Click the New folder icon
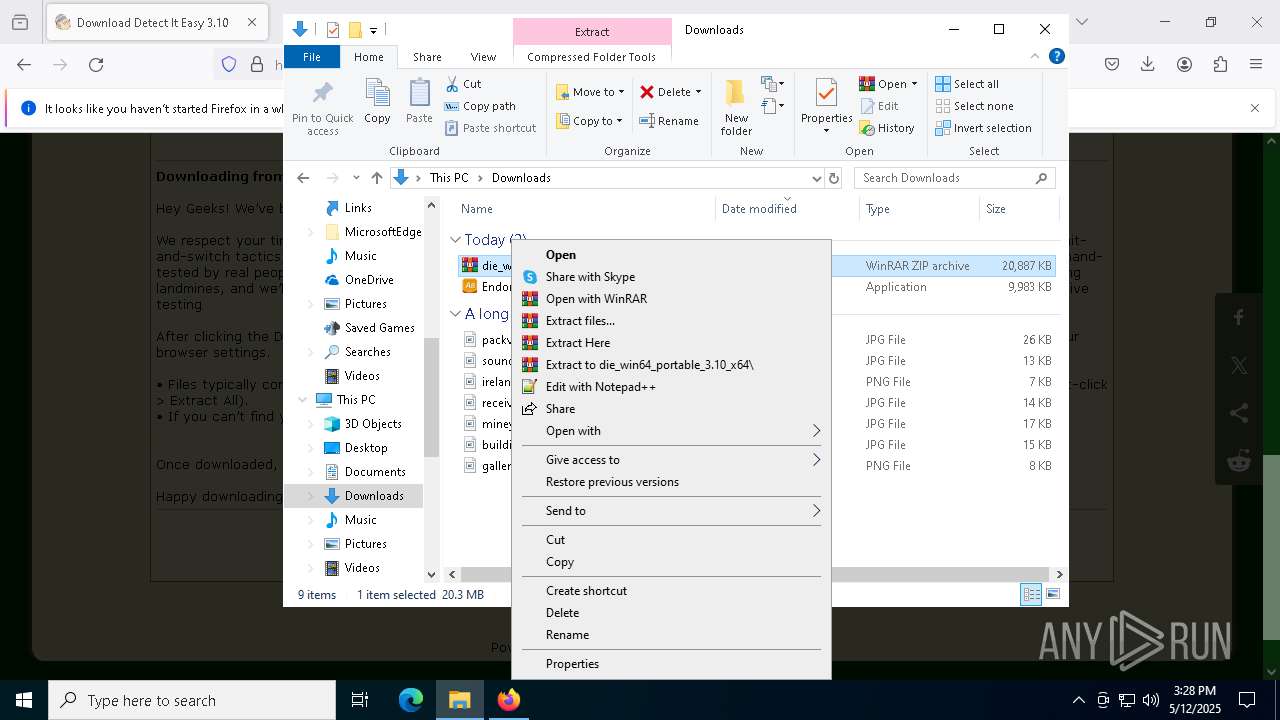Image resolution: width=1280 pixels, height=720 pixels. point(736,107)
